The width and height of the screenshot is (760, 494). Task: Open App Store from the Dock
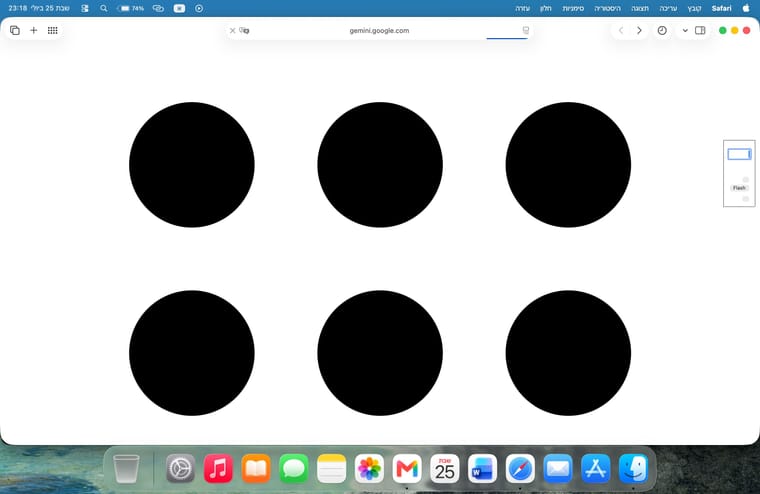[x=596, y=468]
